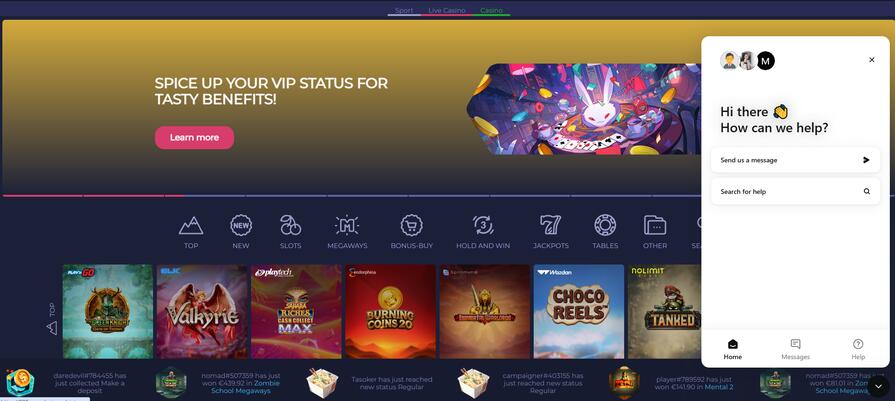Launch the Choco Reels game thumbnail
This screenshot has height=401, width=895.
pos(579,311)
